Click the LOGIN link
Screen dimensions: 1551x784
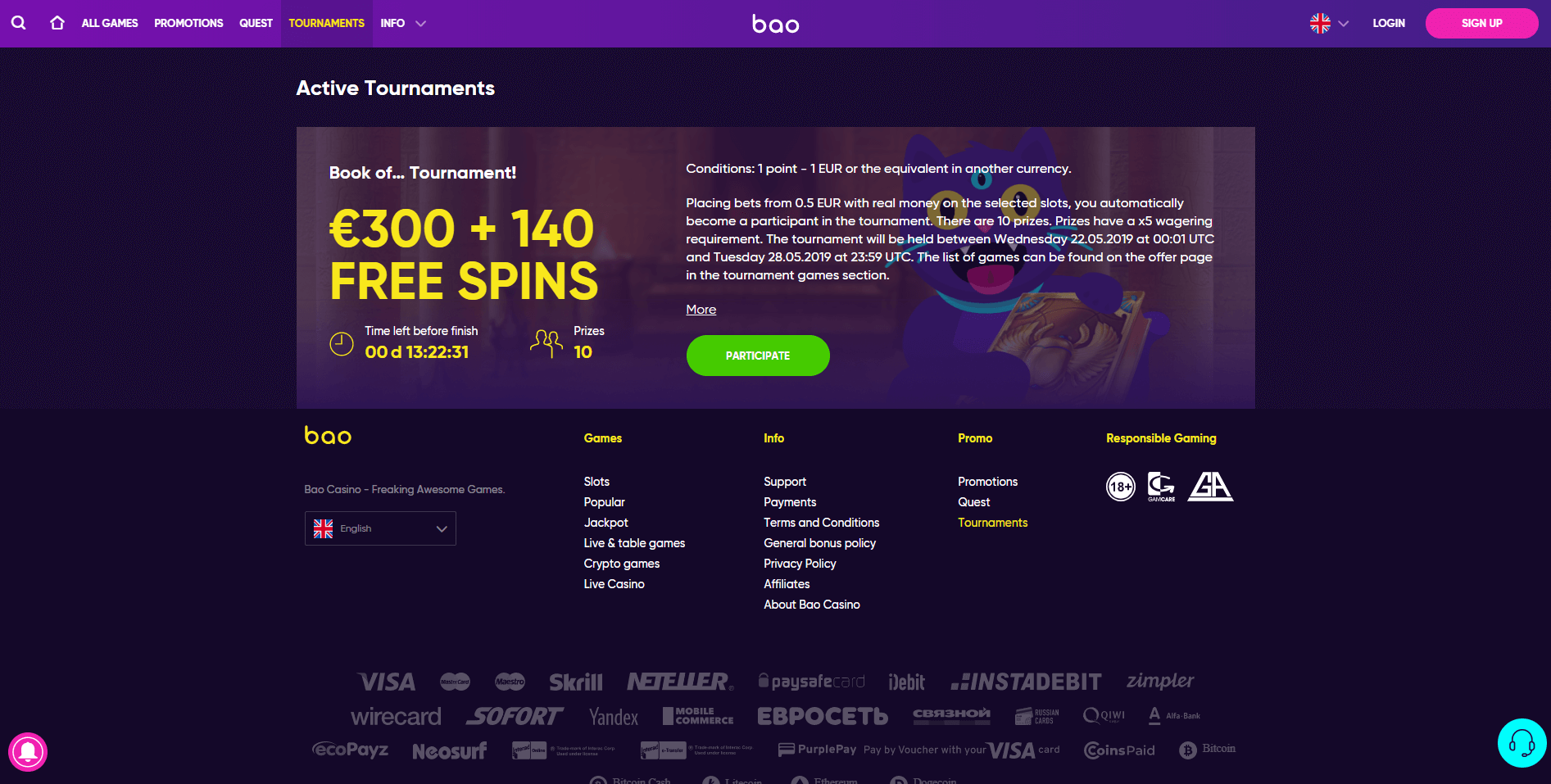tap(1389, 23)
